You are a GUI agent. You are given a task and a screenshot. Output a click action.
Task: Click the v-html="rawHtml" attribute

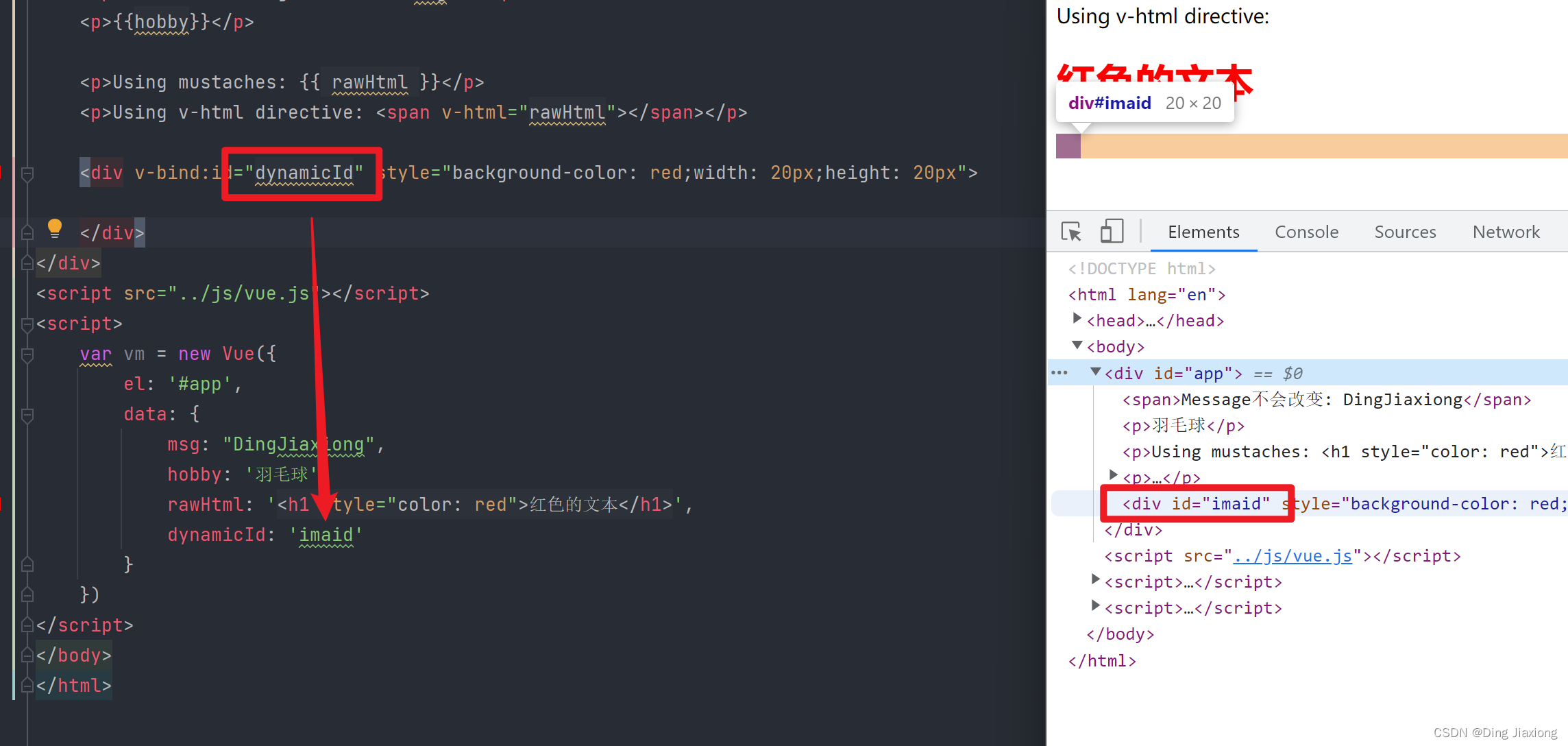point(529,112)
